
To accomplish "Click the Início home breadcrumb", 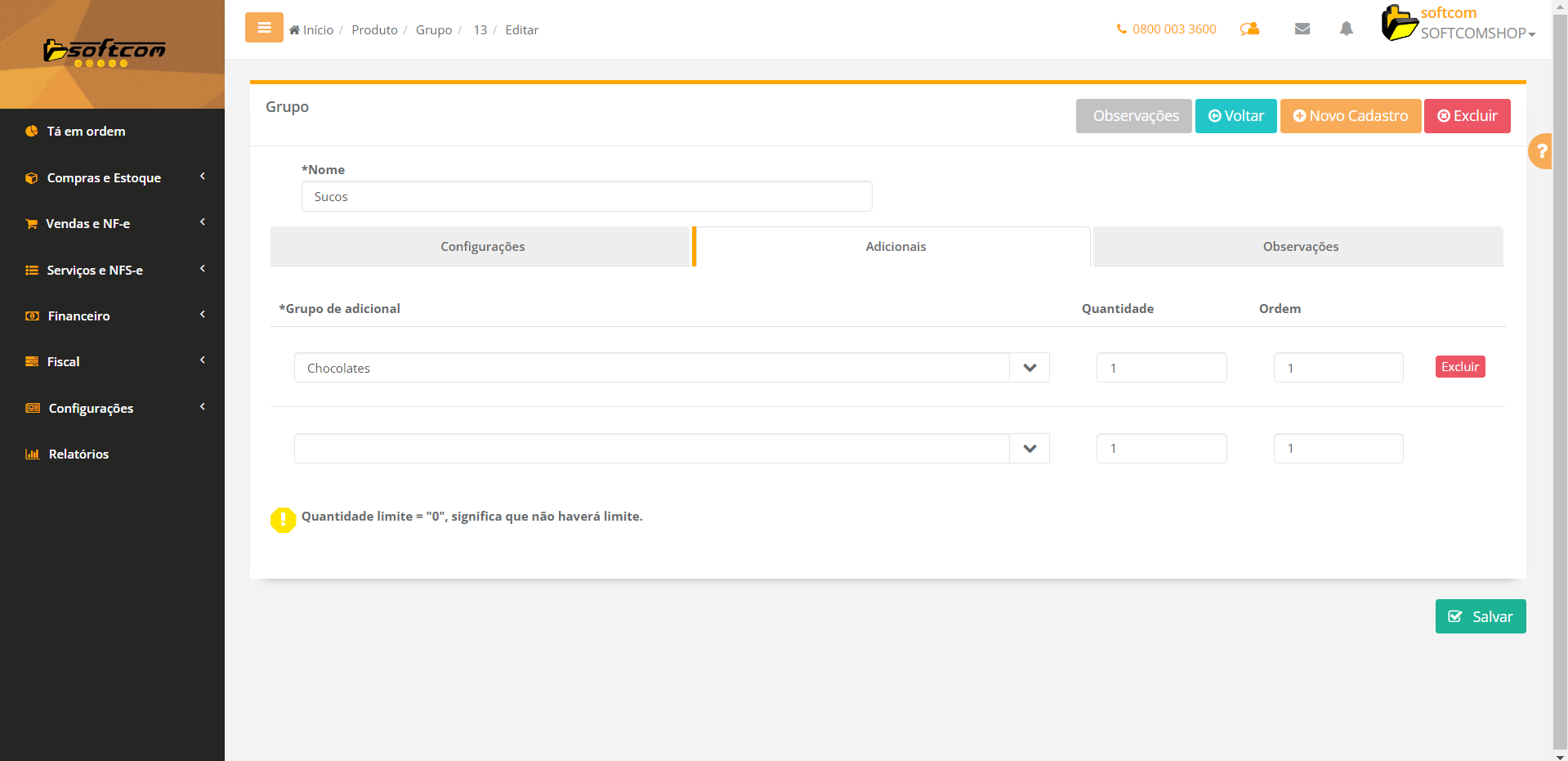I will [x=311, y=30].
